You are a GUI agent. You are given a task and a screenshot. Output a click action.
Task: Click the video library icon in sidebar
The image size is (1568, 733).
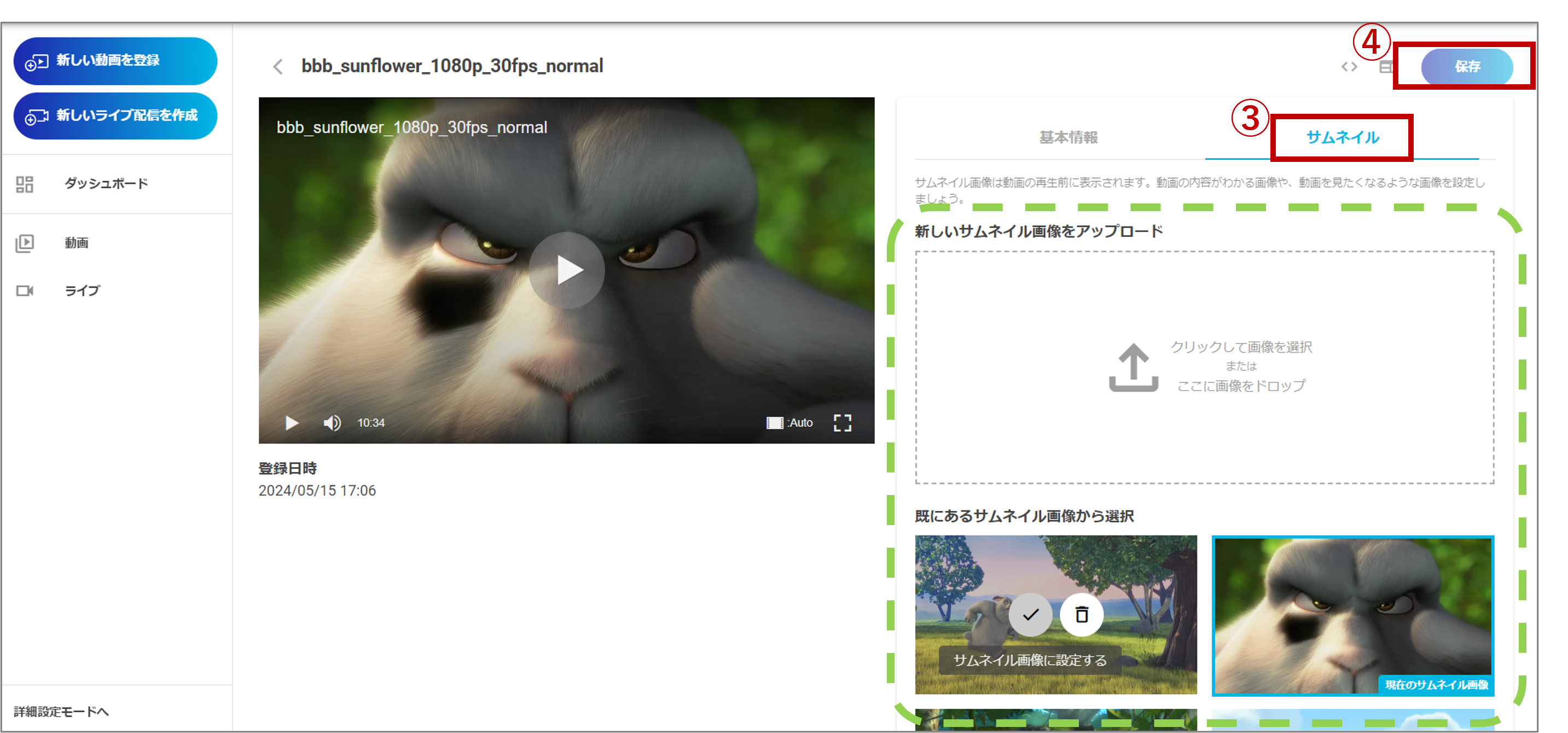point(25,243)
